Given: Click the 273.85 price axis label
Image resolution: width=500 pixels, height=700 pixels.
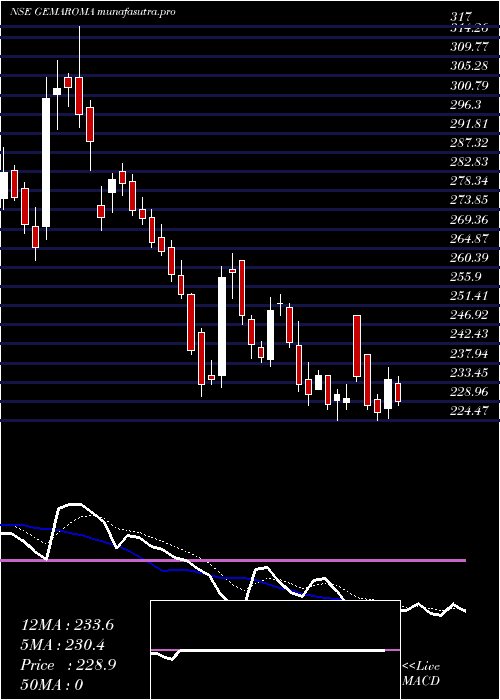Looking at the screenshot, I should (x=469, y=200).
